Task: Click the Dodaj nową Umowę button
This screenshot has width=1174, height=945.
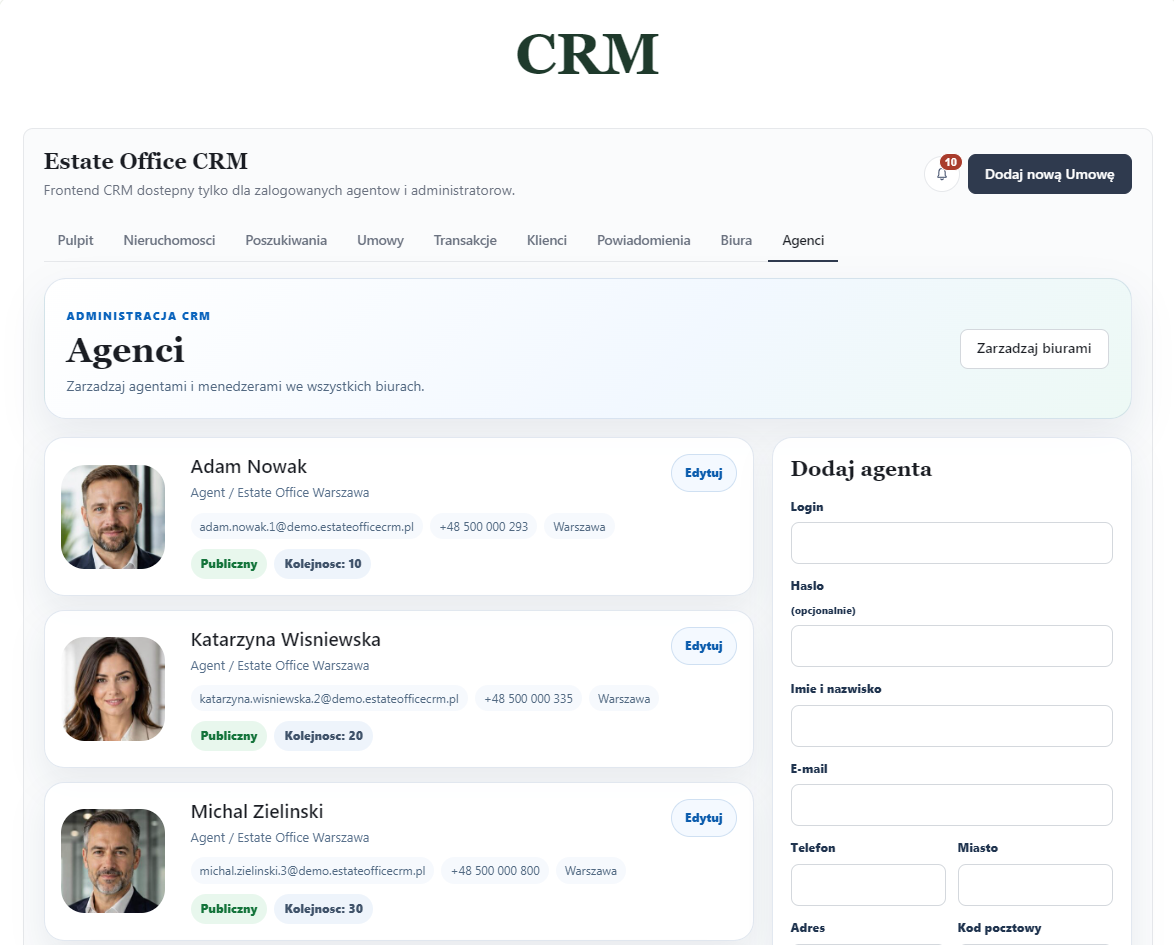Action: click(1049, 174)
